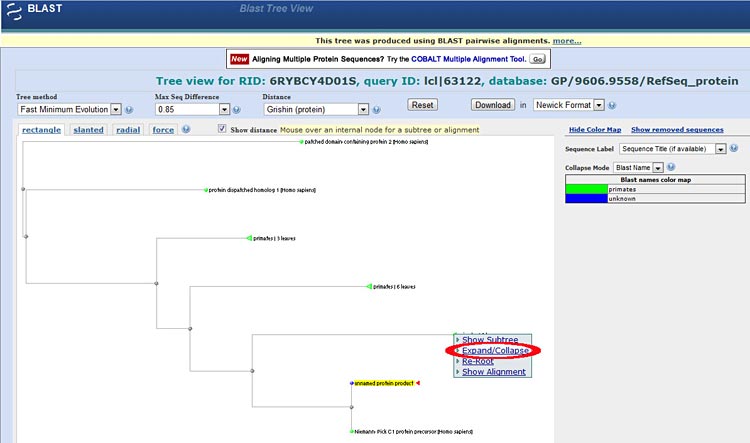
Task: Open the Sequence Label dropdown
Action: coord(673,149)
